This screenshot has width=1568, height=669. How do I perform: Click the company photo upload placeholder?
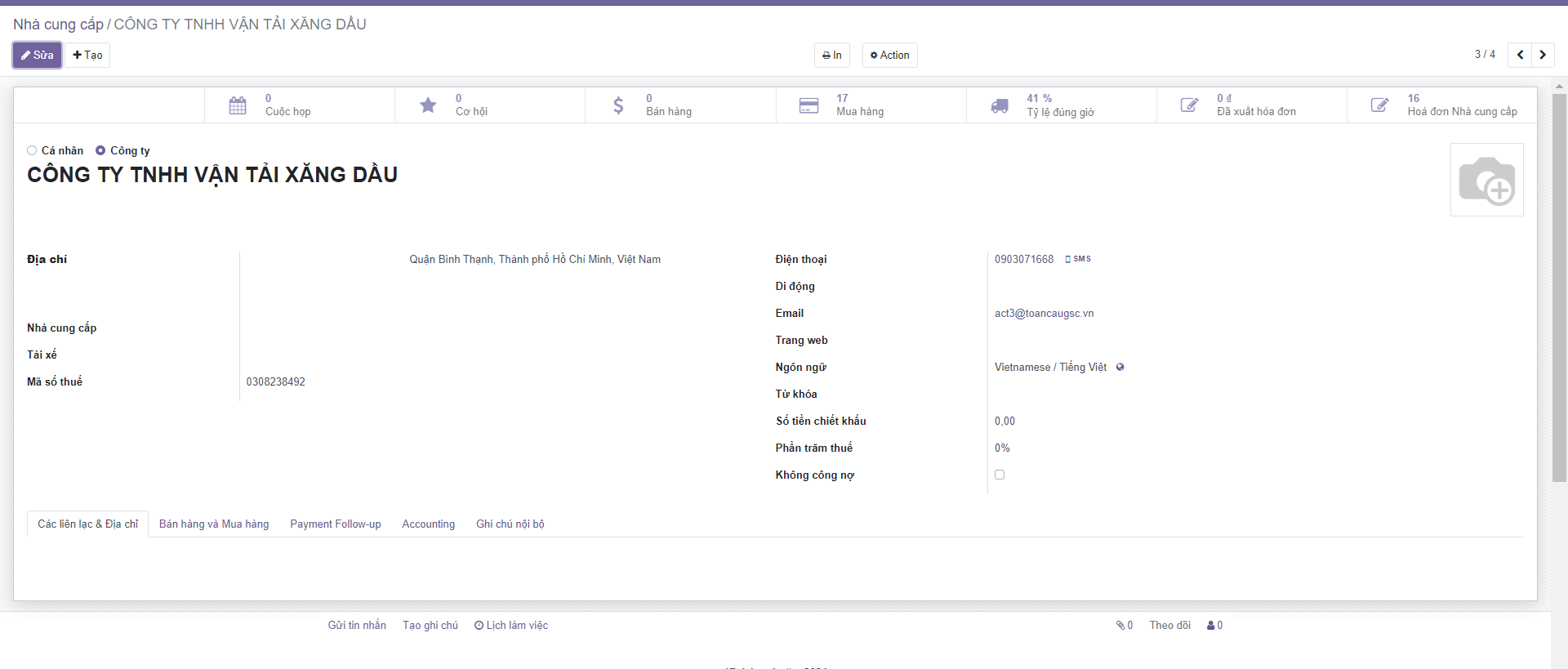tap(1486, 180)
